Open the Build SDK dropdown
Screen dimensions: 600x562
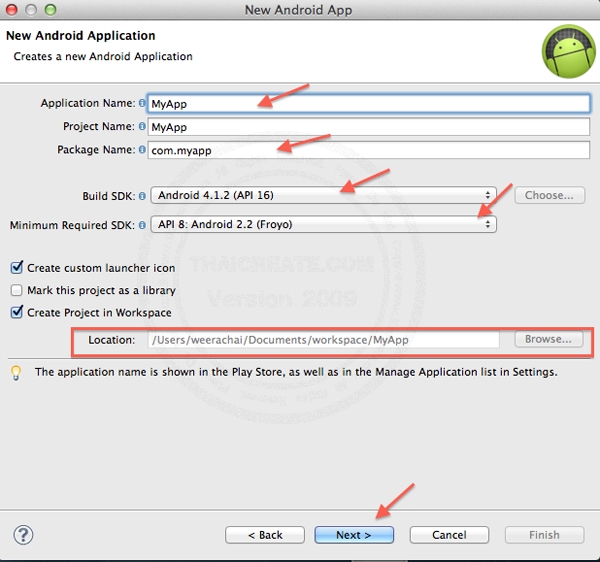pyautogui.click(x=323, y=195)
